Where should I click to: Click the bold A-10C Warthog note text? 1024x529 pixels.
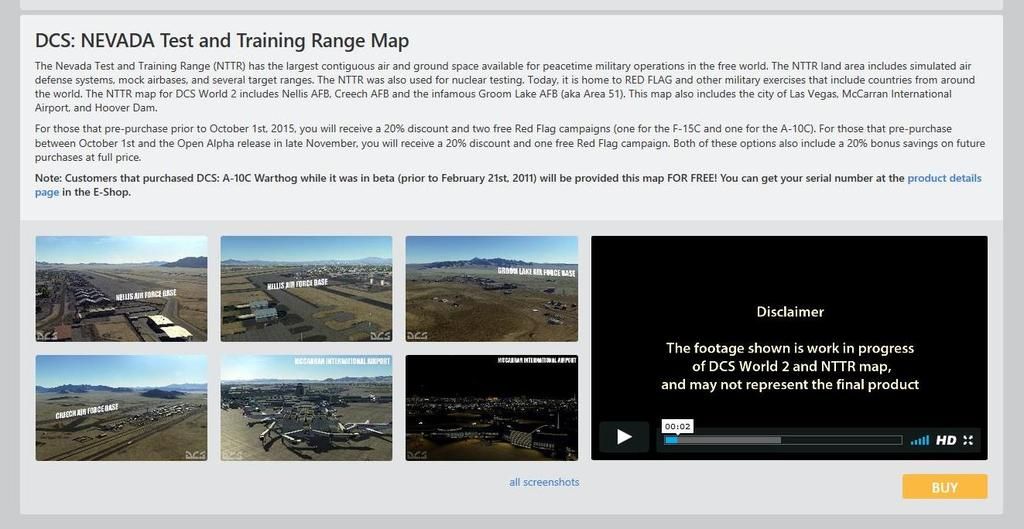(x=400, y=178)
